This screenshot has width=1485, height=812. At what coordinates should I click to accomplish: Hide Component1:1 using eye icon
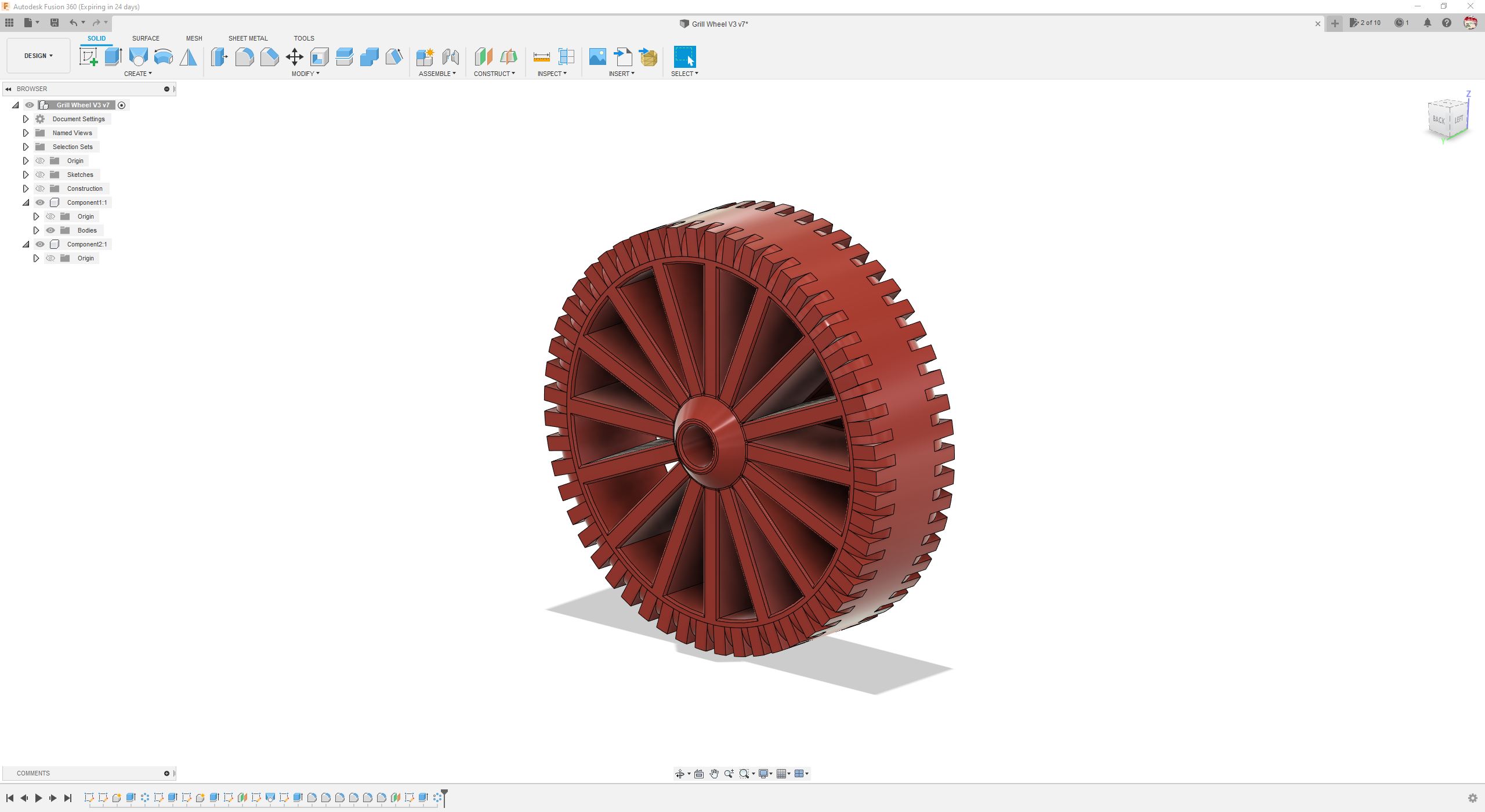click(x=40, y=202)
